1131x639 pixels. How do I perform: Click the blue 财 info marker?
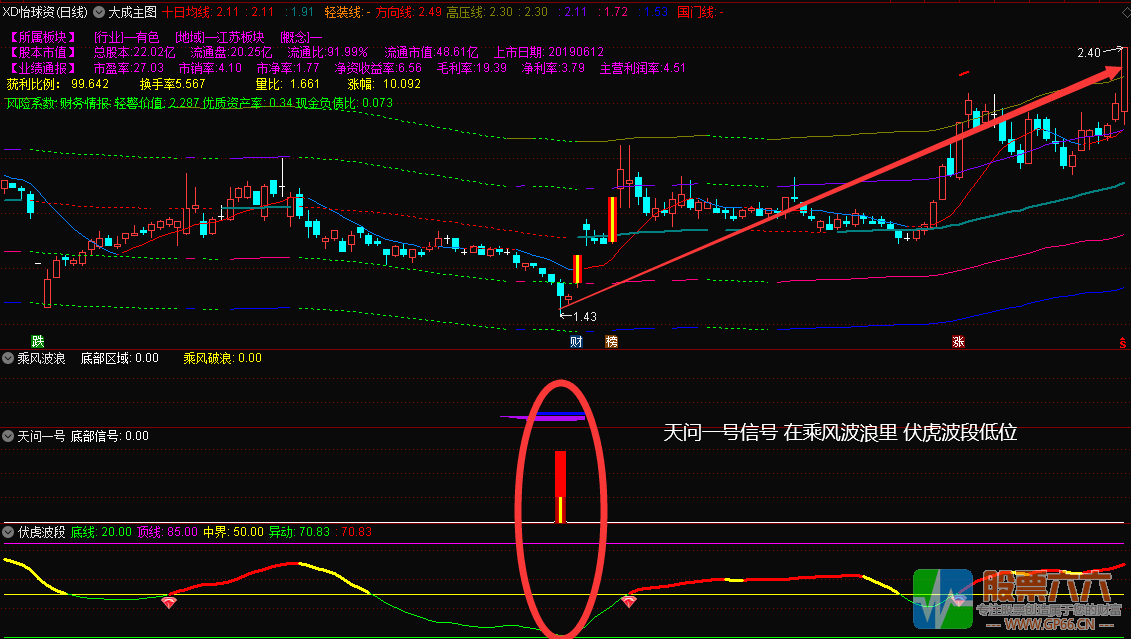point(576,342)
